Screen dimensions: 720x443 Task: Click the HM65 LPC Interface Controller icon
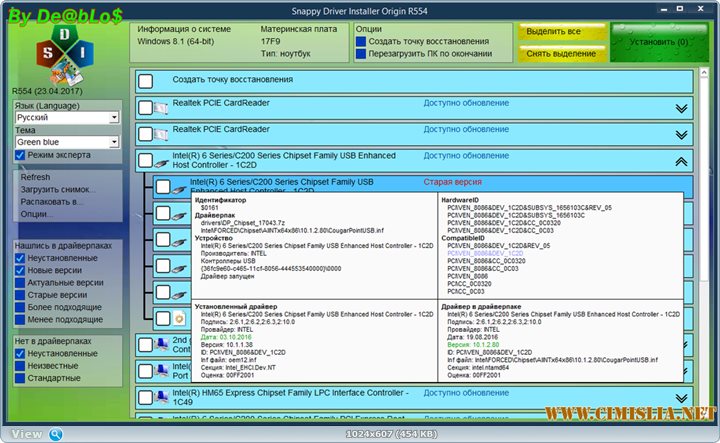click(162, 398)
